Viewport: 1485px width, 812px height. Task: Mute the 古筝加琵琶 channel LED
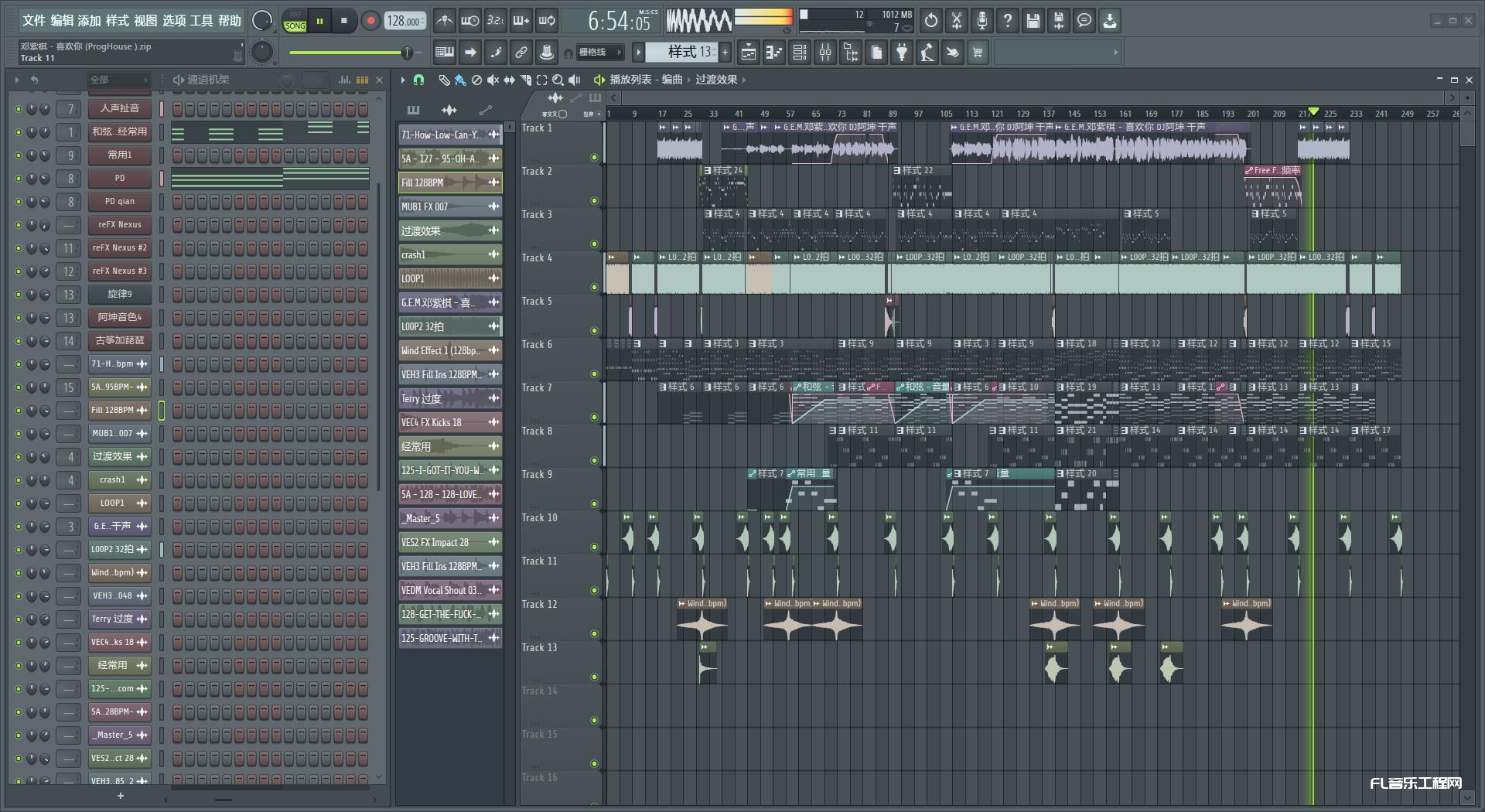(19, 341)
